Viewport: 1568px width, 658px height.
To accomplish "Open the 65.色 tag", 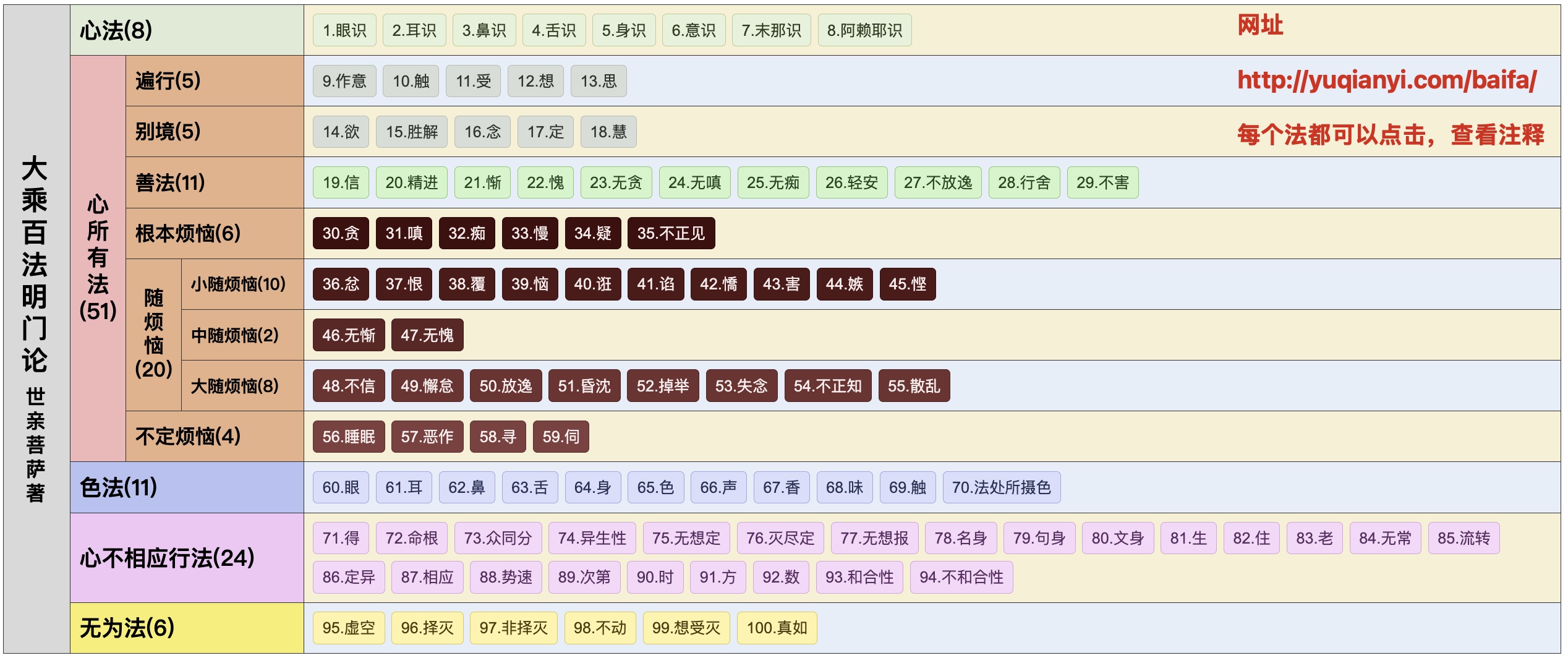I will (x=655, y=487).
